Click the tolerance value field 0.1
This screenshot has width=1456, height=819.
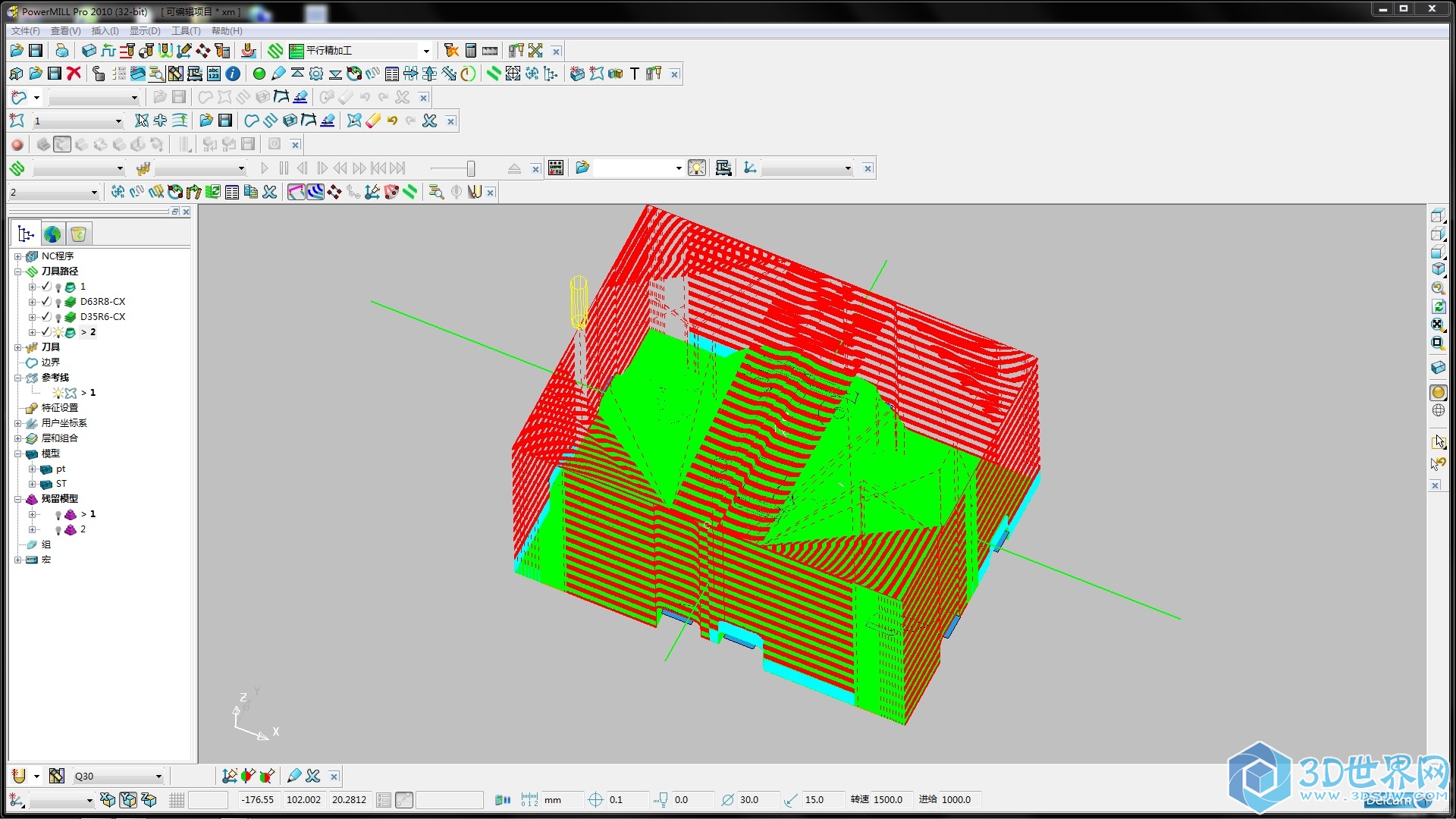[628, 800]
